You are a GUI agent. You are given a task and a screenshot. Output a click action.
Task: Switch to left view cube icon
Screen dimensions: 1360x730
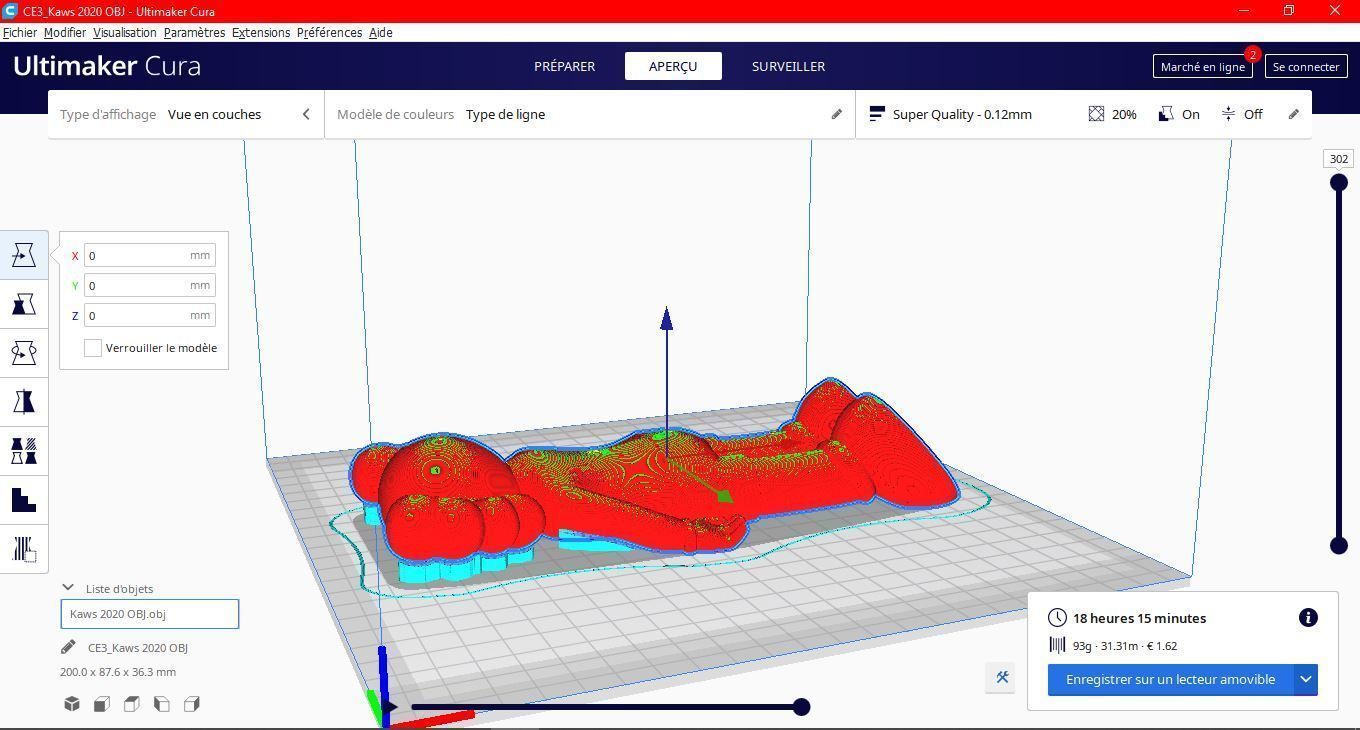coord(162,704)
